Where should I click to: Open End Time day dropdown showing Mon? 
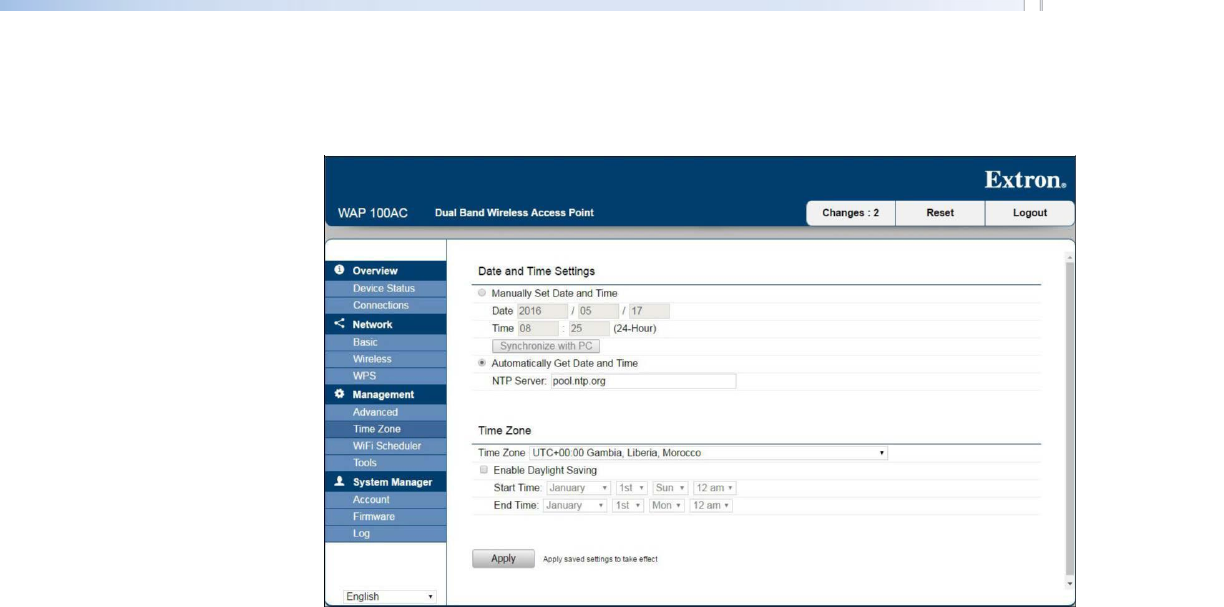pos(667,506)
